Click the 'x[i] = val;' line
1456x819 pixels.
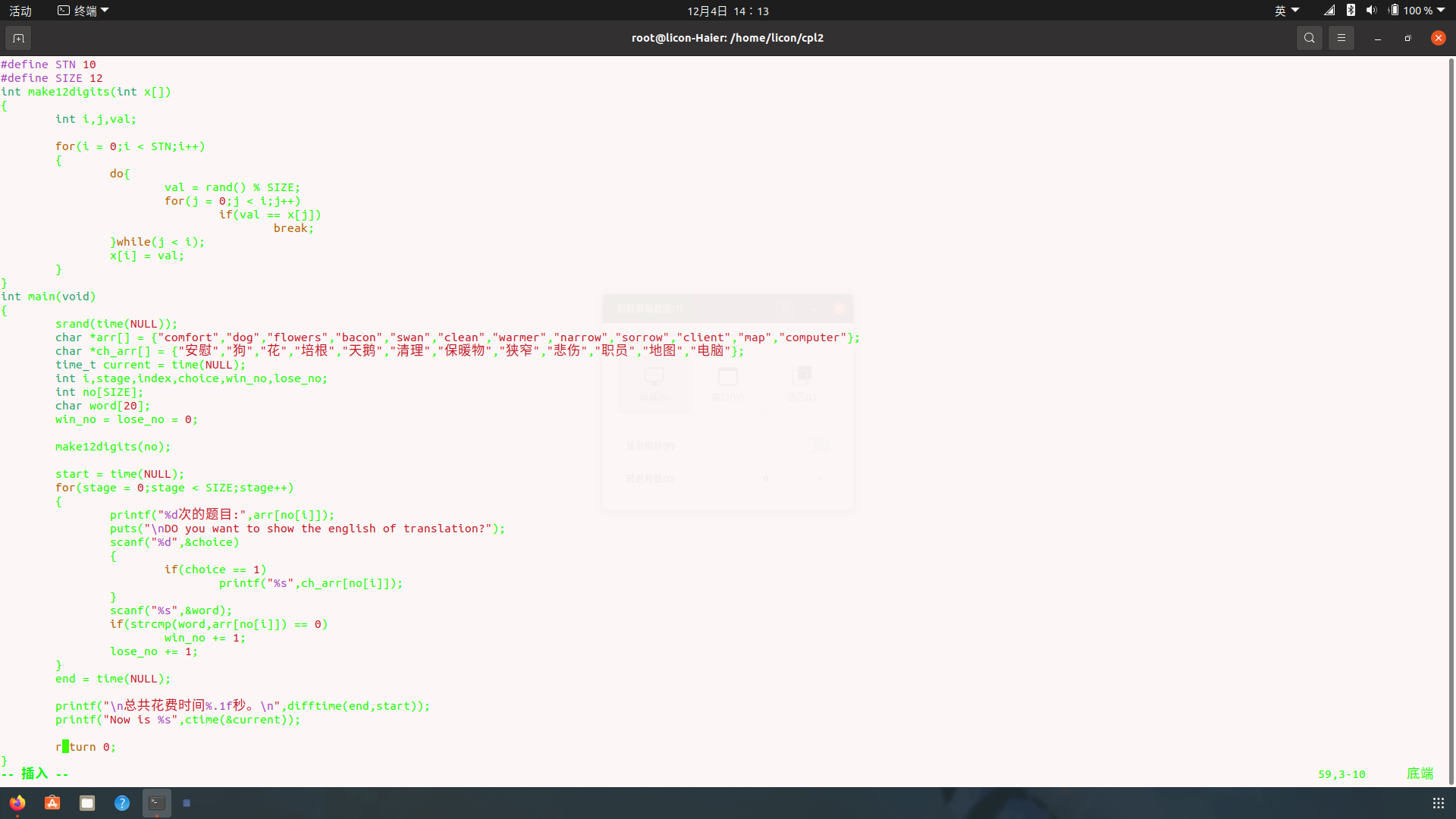point(147,256)
